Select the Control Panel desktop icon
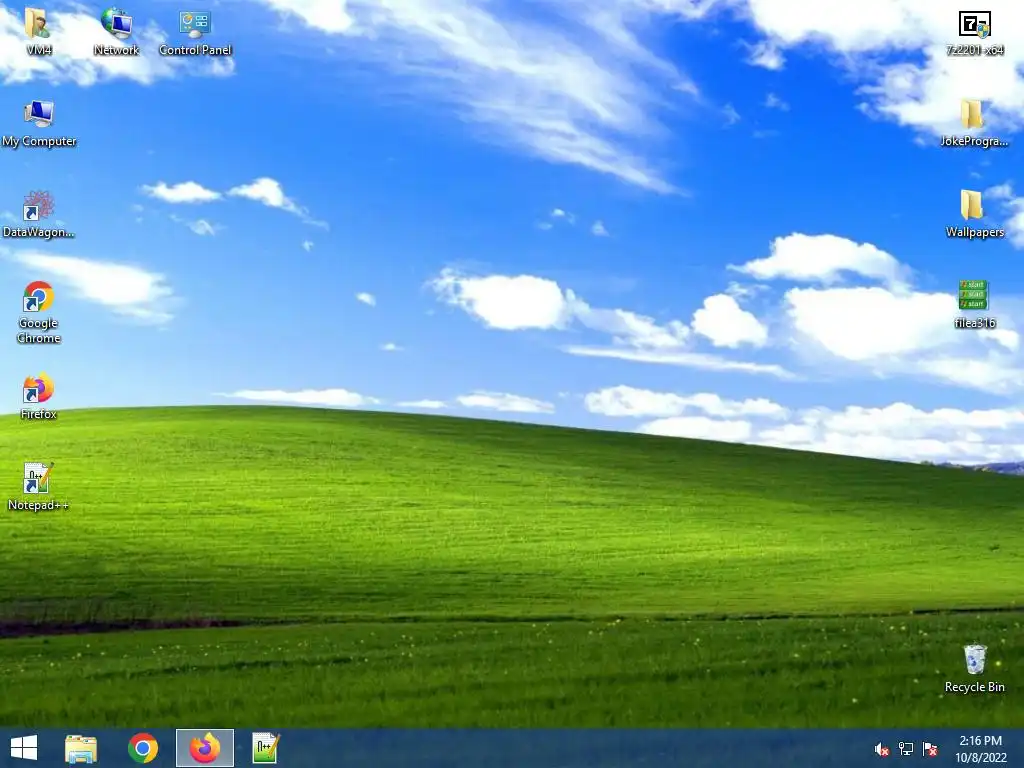Image resolution: width=1024 pixels, height=768 pixels. point(195,24)
